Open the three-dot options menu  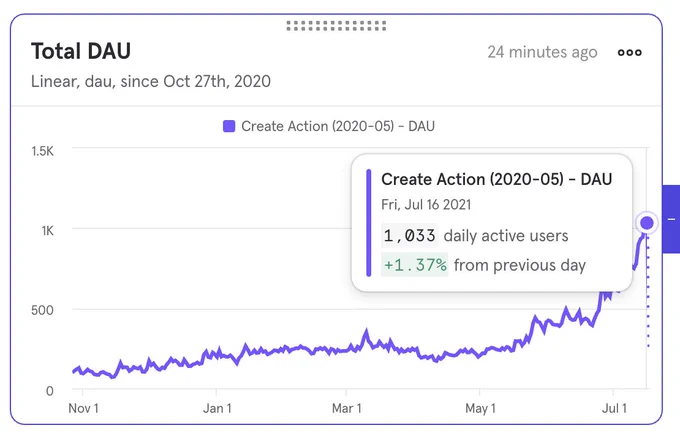tap(629, 52)
